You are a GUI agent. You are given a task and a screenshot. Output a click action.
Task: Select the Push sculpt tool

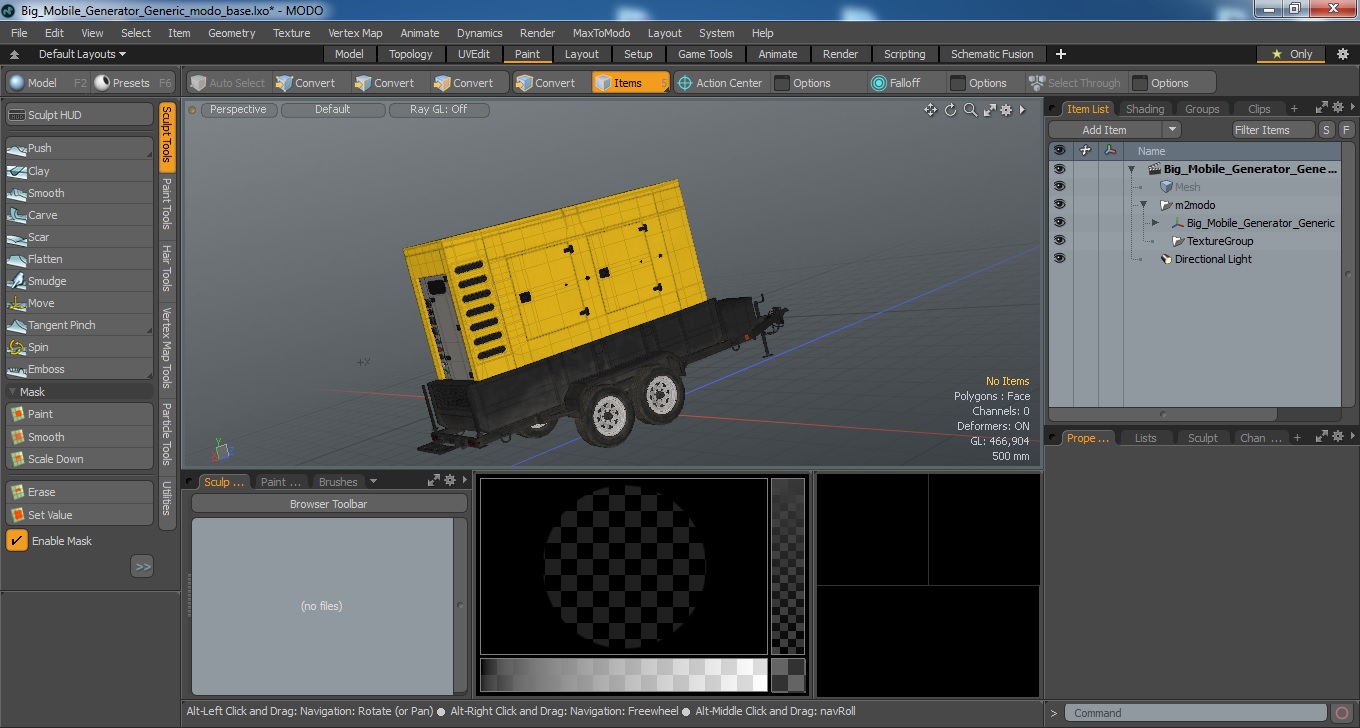click(x=80, y=148)
